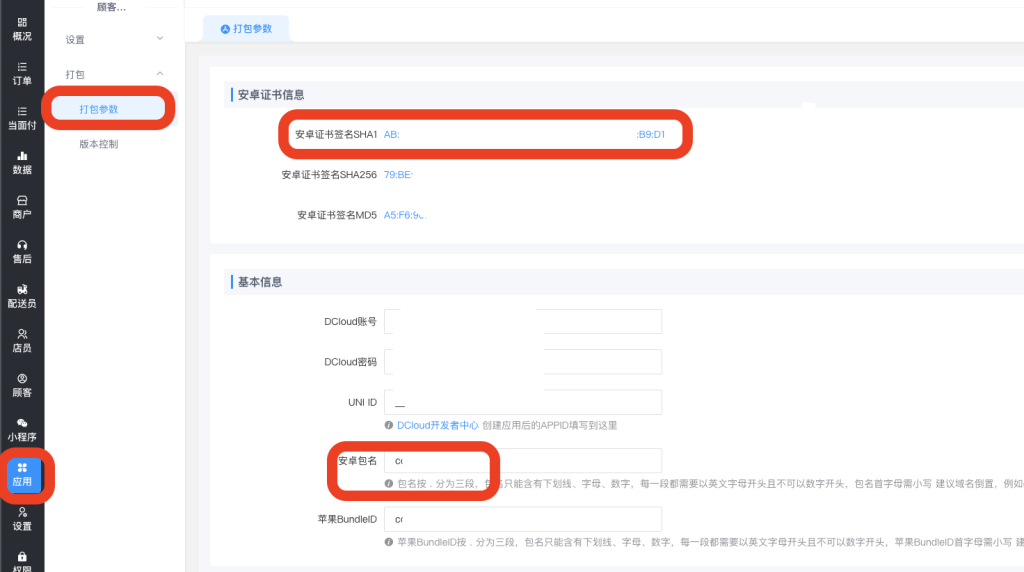Screen dimensions: 1024x572
Task: Open the 数据 data chart icon
Action: coord(22,162)
